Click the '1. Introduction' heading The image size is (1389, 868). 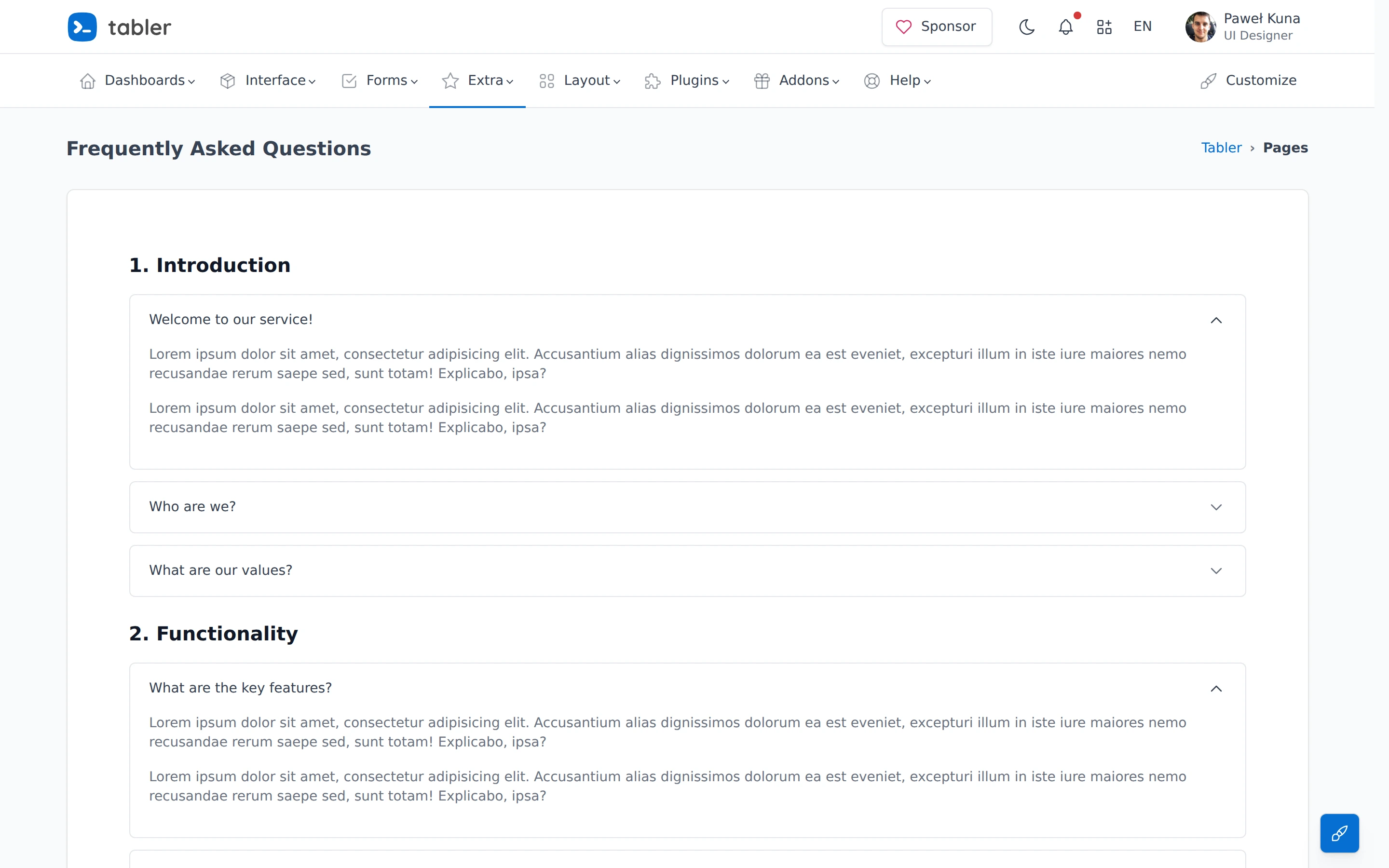click(x=209, y=265)
